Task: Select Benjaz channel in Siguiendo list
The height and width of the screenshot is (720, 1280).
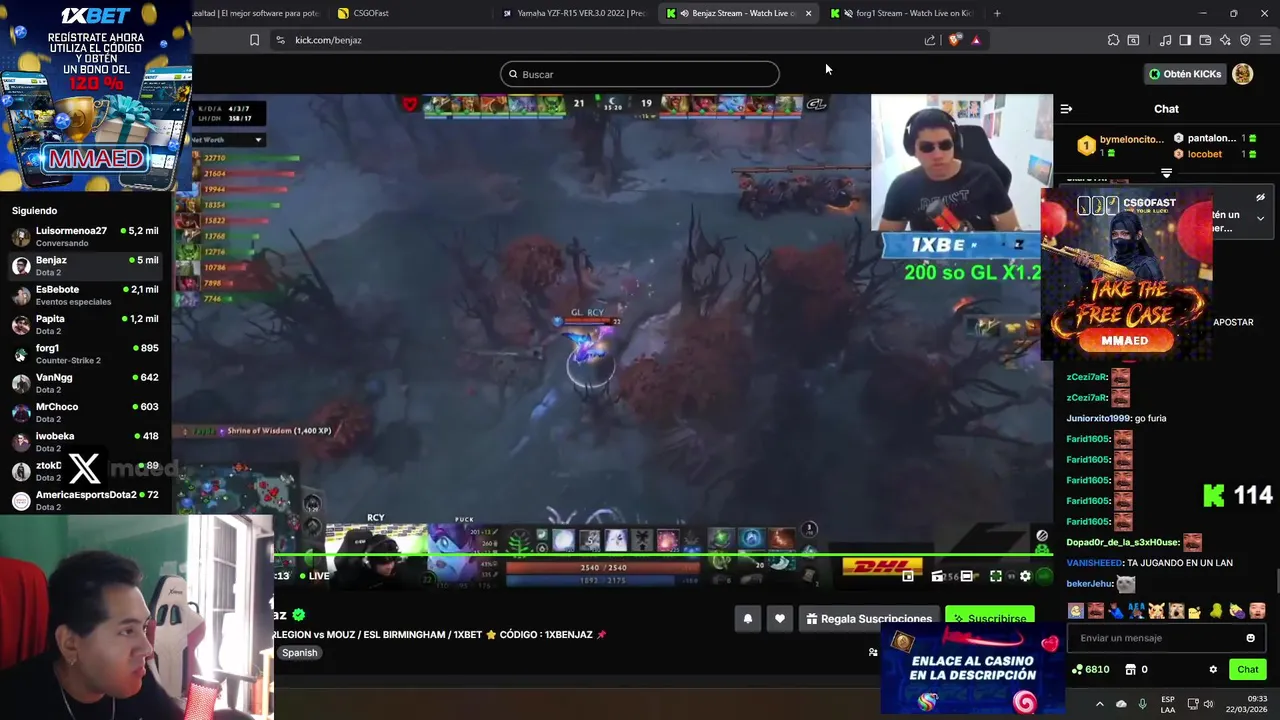Action: (x=86, y=266)
